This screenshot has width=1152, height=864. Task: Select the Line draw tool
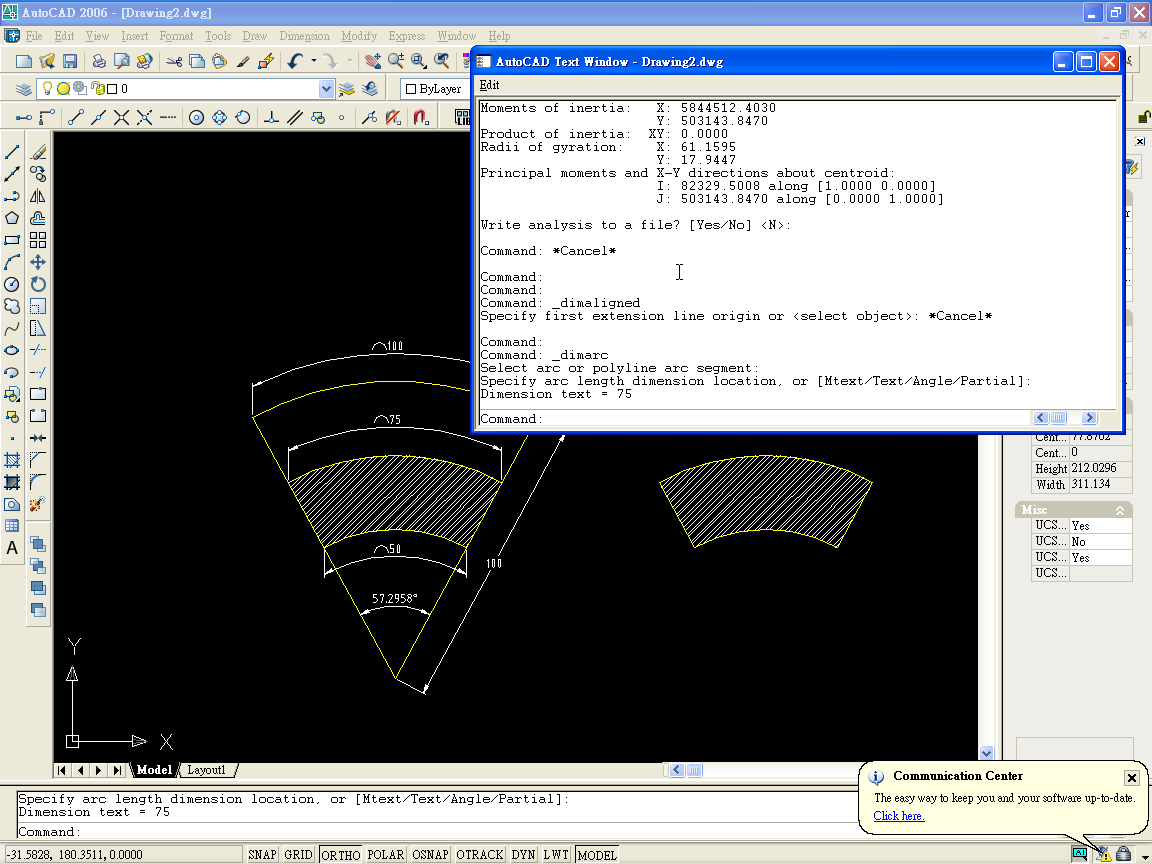pyautogui.click(x=12, y=152)
